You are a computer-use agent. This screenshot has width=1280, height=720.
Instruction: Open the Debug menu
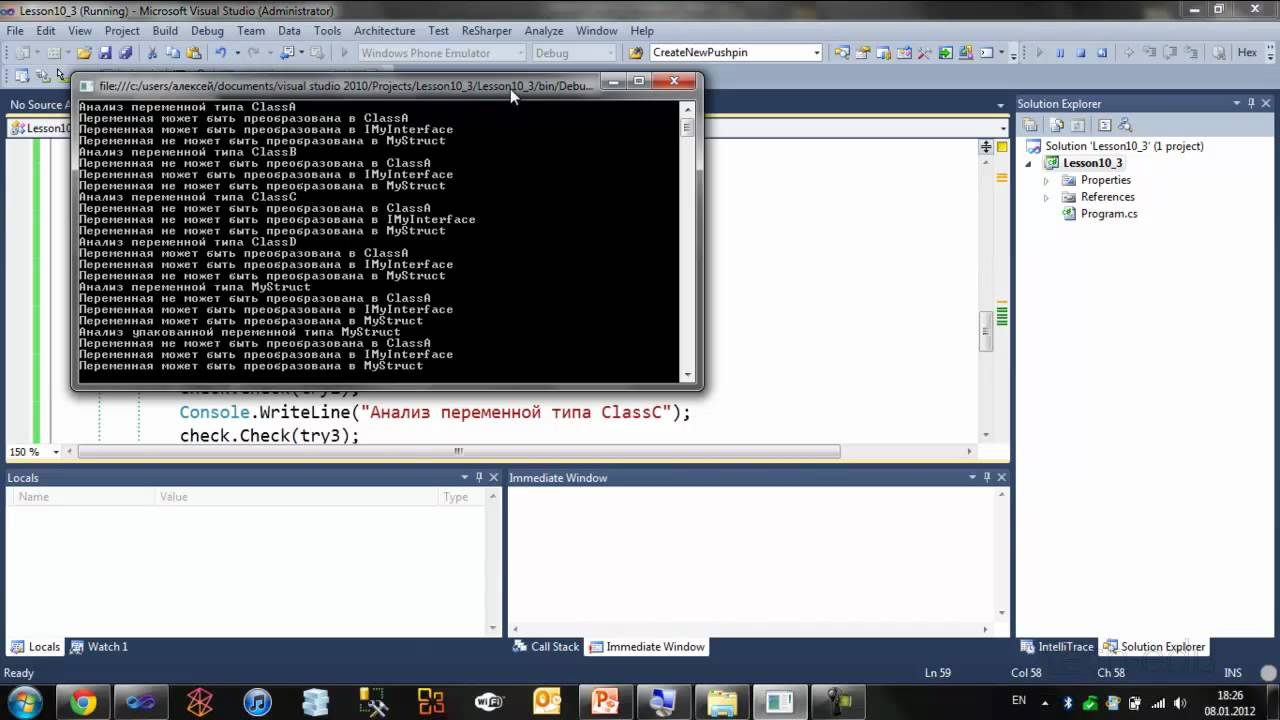(x=207, y=31)
